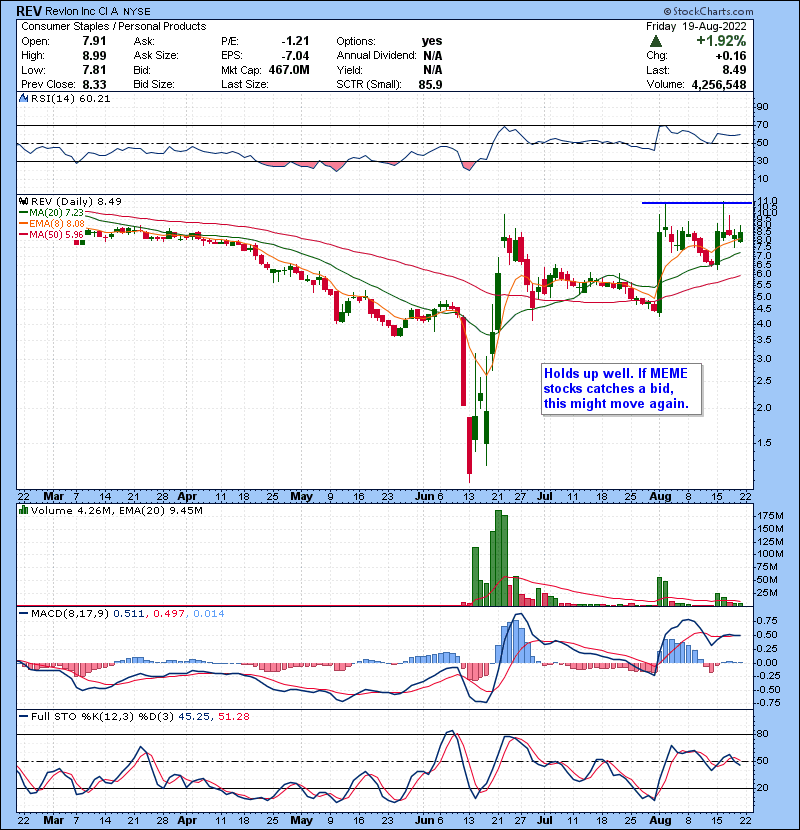Image resolution: width=800 pixels, height=830 pixels.
Task: Click the MACD histogram value 0.014
Action: point(209,614)
